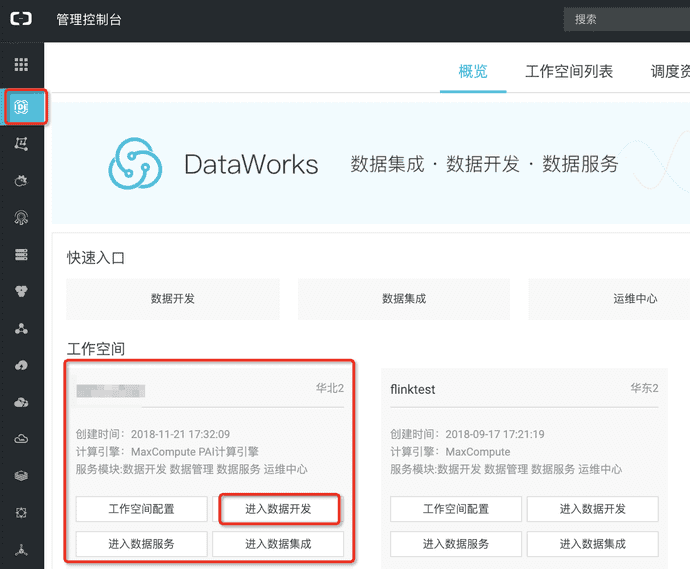
Task: Open the 数据开发 quick entry
Action: 172,299
